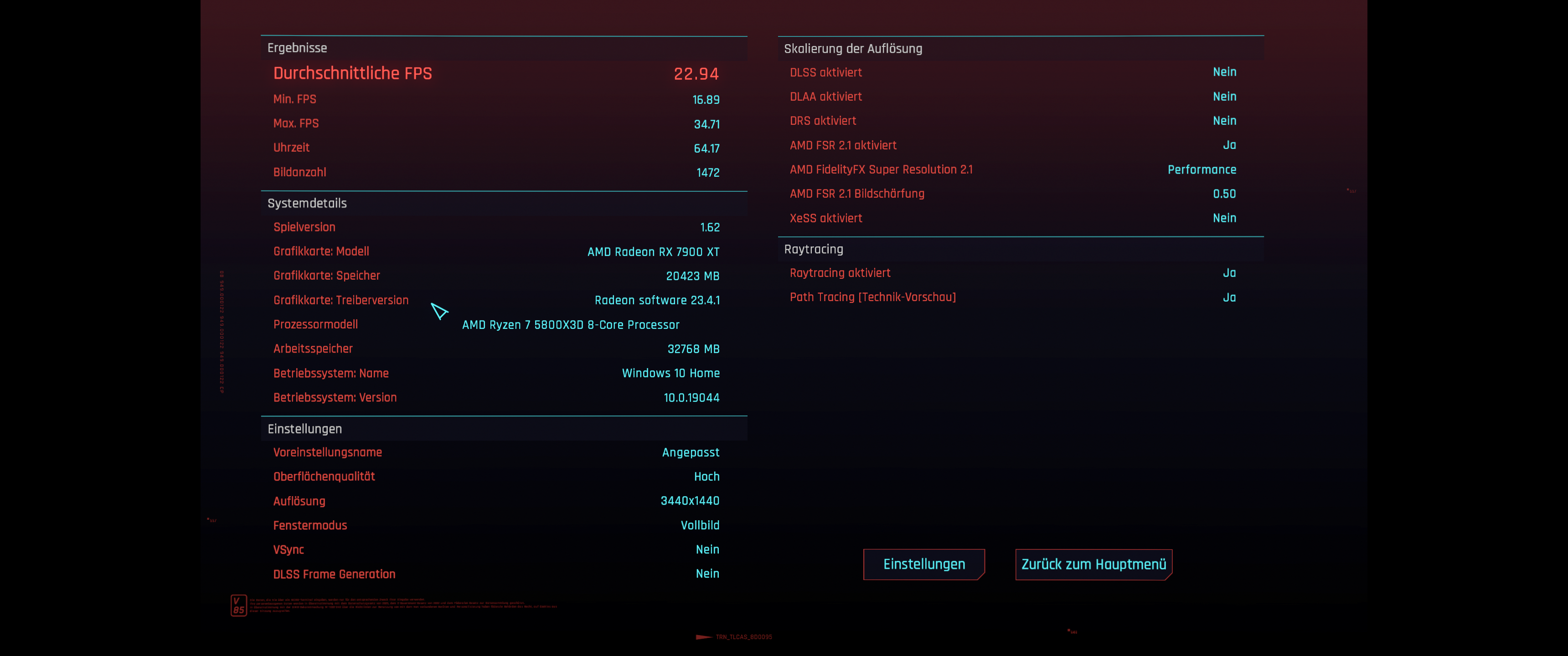Viewport: 1568px width, 656px height.
Task: Click Skalierung der Auflösung header
Action: coord(852,49)
